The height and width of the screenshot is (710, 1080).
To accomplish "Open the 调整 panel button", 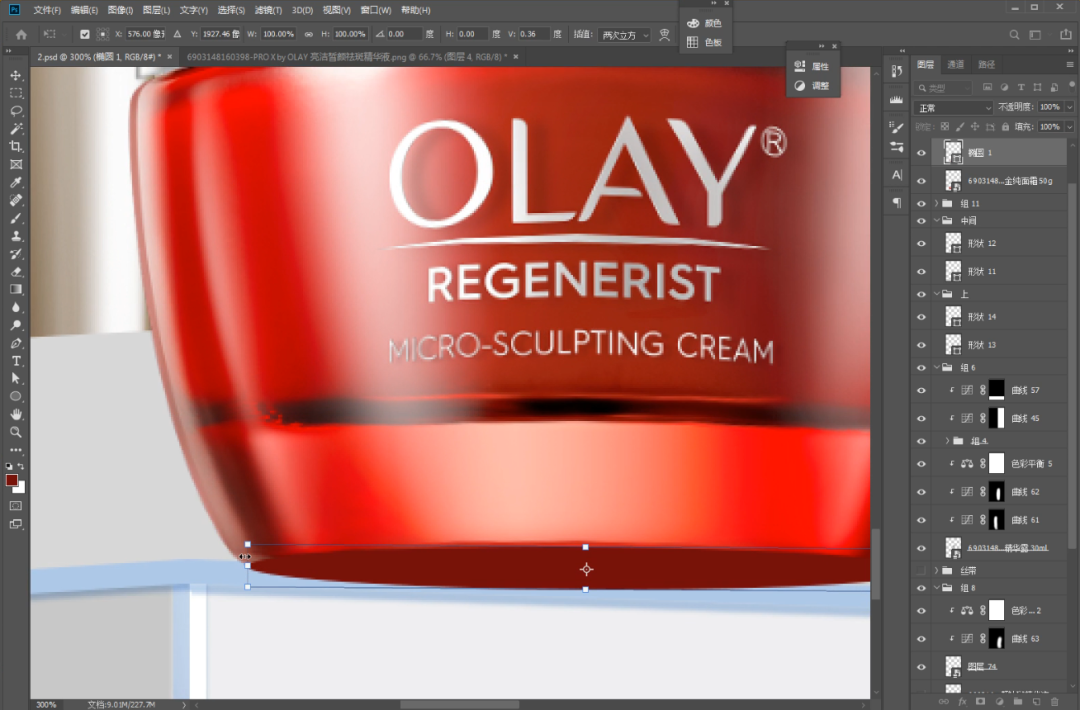I will point(813,86).
